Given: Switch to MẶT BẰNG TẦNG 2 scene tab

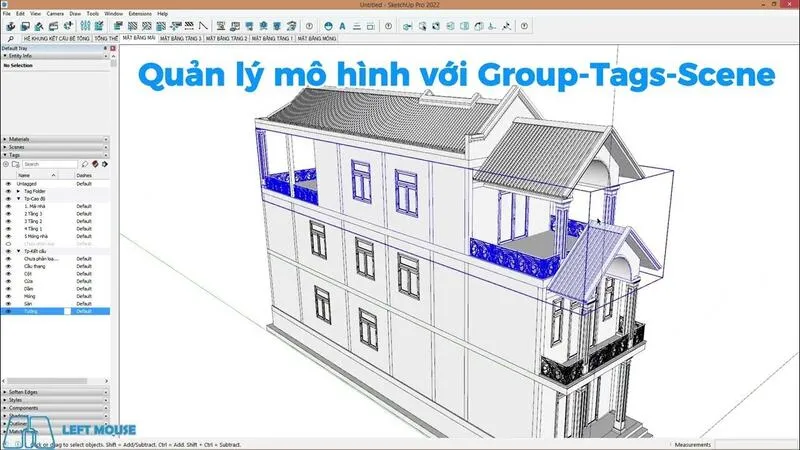Looking at the screenshot, I should click(x=227, y=39).
